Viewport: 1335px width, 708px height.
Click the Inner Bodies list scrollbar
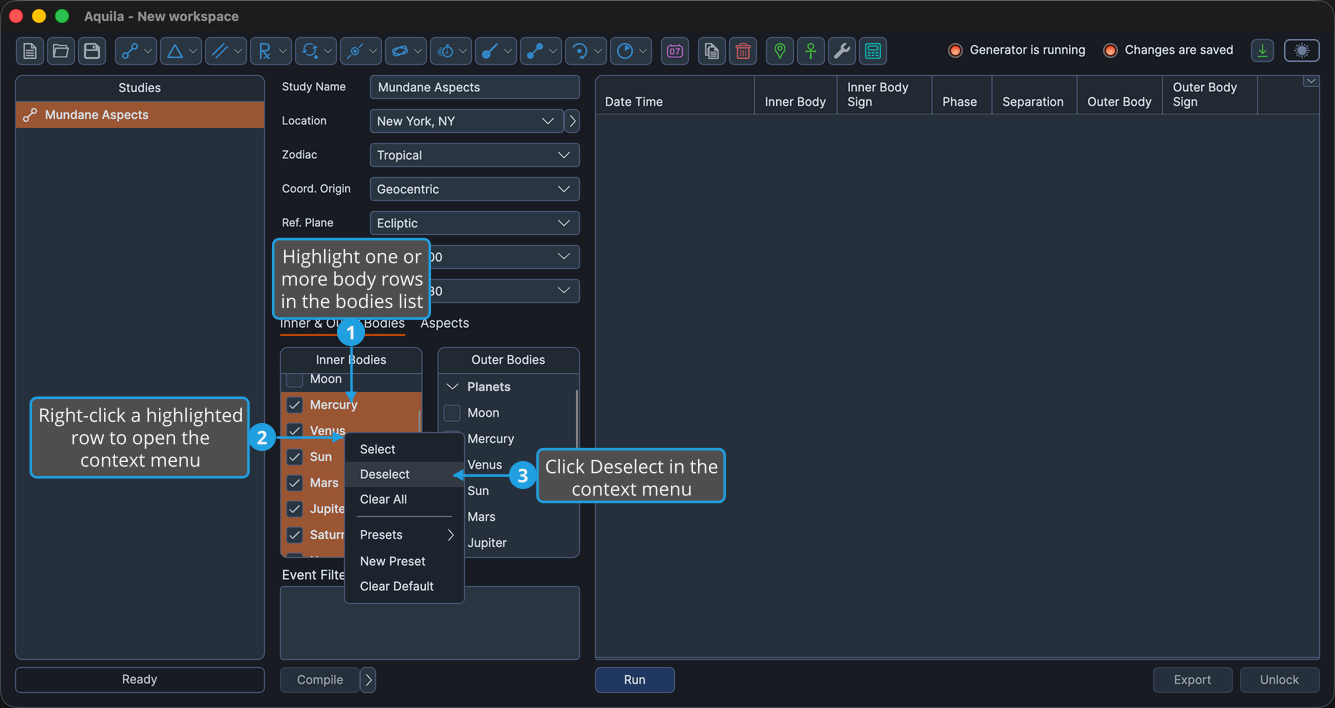419,420
